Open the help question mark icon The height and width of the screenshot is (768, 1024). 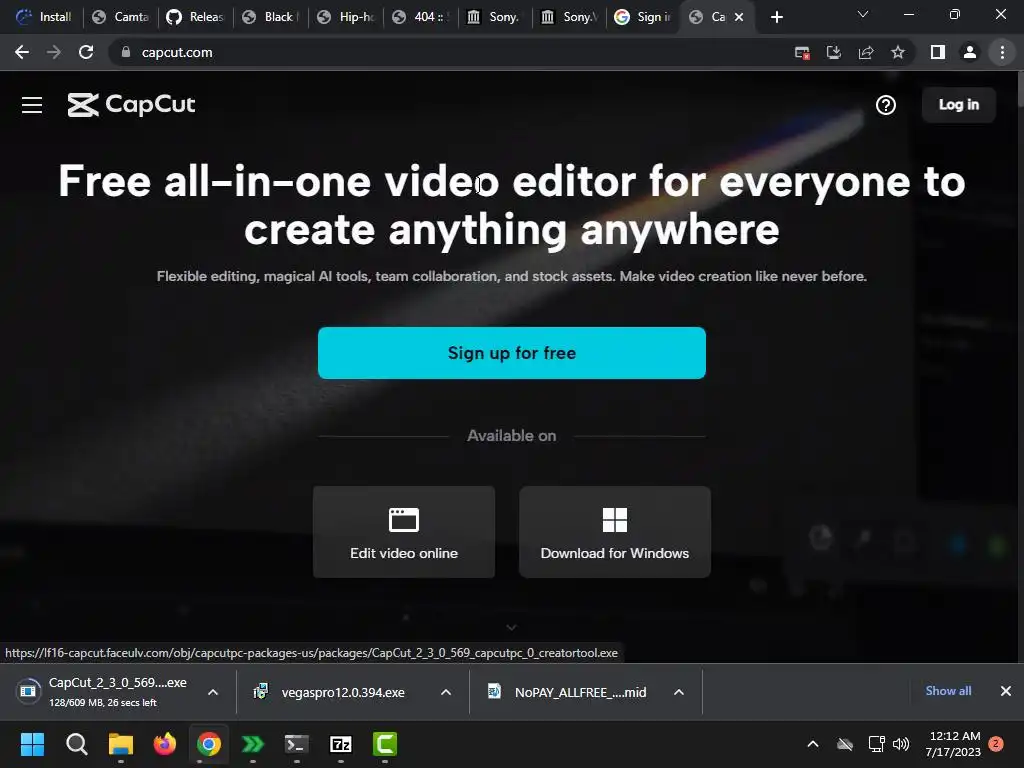(886, 105)
